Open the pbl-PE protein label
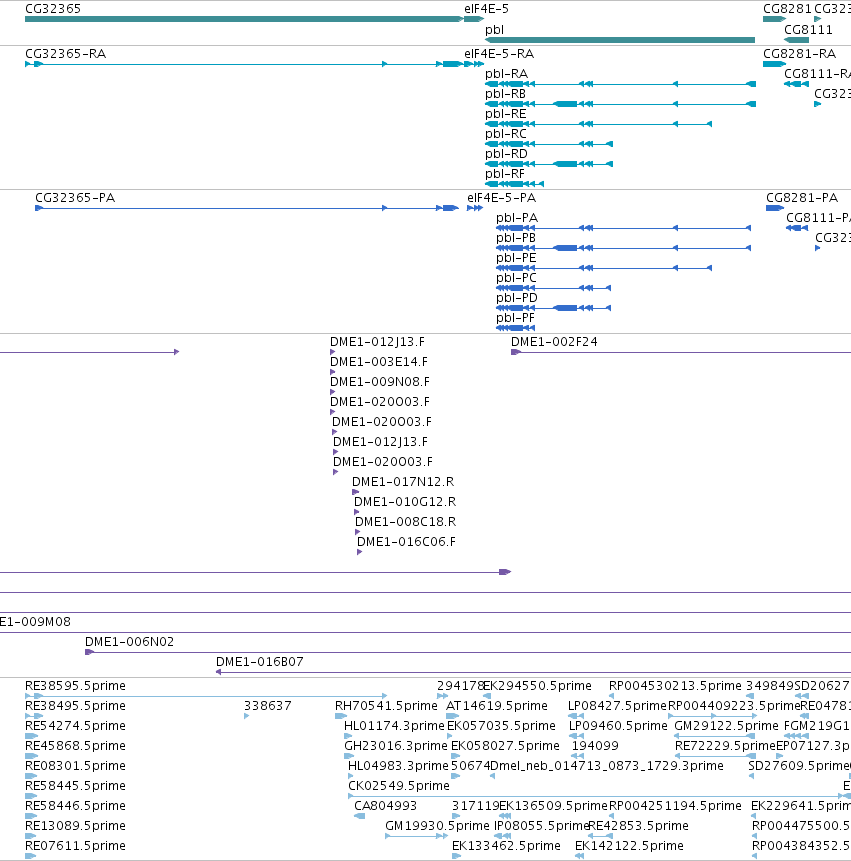The height and width of the screenshot is (861, 851). 516,258
